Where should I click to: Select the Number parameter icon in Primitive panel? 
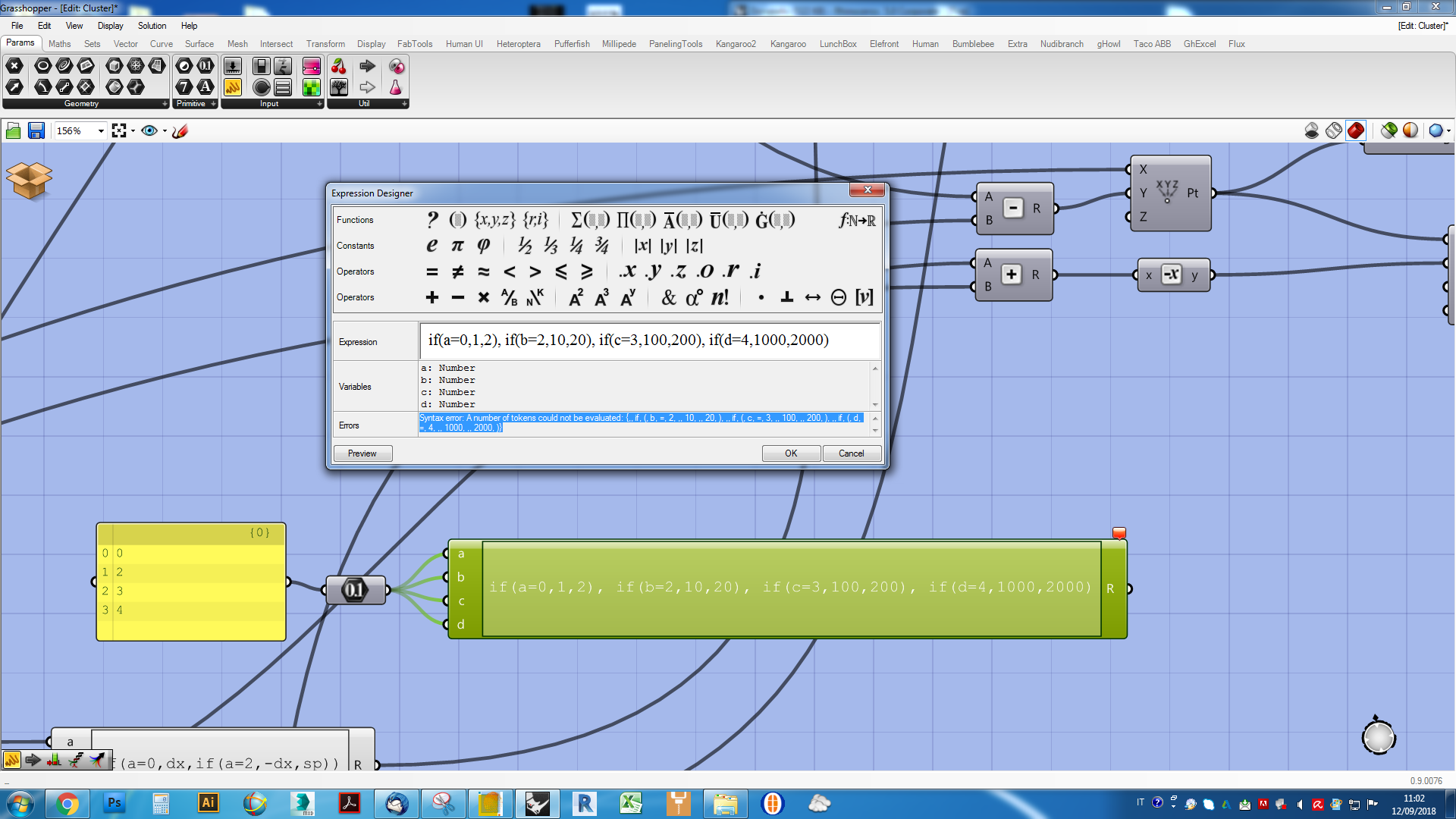coord(206,67)
